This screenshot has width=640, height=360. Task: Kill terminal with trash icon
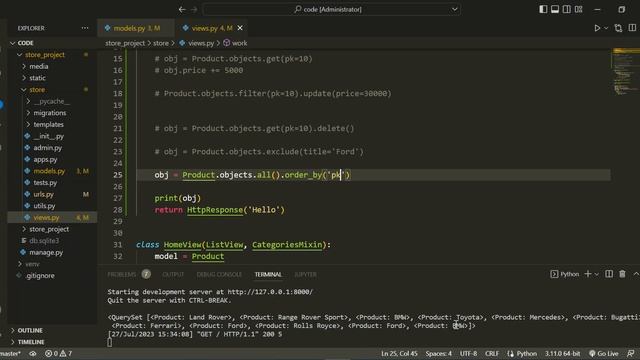click(622, 274)
